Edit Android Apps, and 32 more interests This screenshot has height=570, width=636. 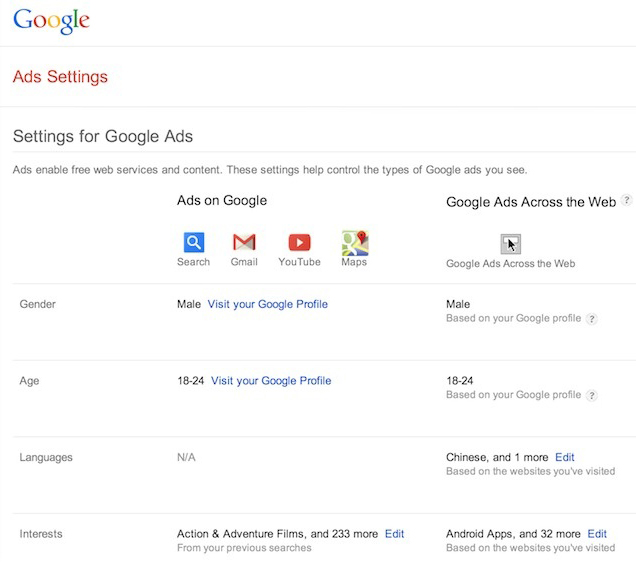pyautogui.click(x=597, y=534)
